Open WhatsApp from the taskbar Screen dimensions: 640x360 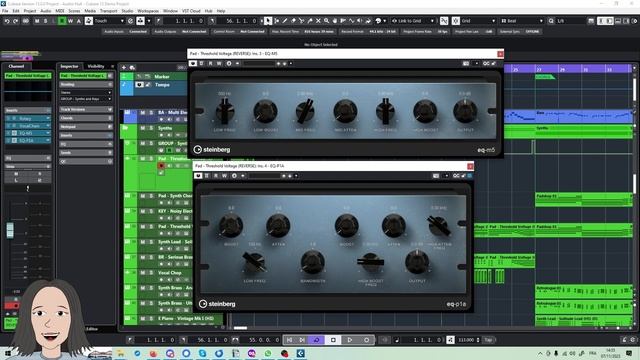[268, 353]
